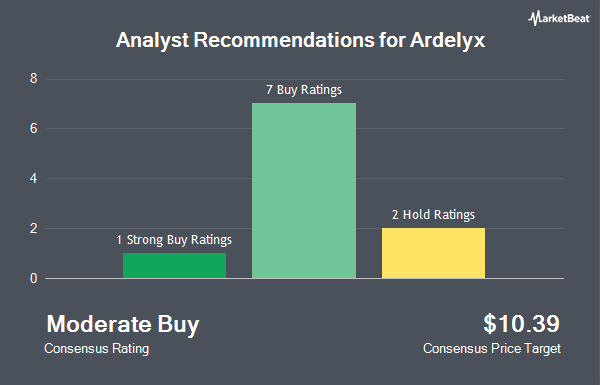Click the Consensus Price Target caption
This screenshot has height=385, width=600.
tap(492, 349)
